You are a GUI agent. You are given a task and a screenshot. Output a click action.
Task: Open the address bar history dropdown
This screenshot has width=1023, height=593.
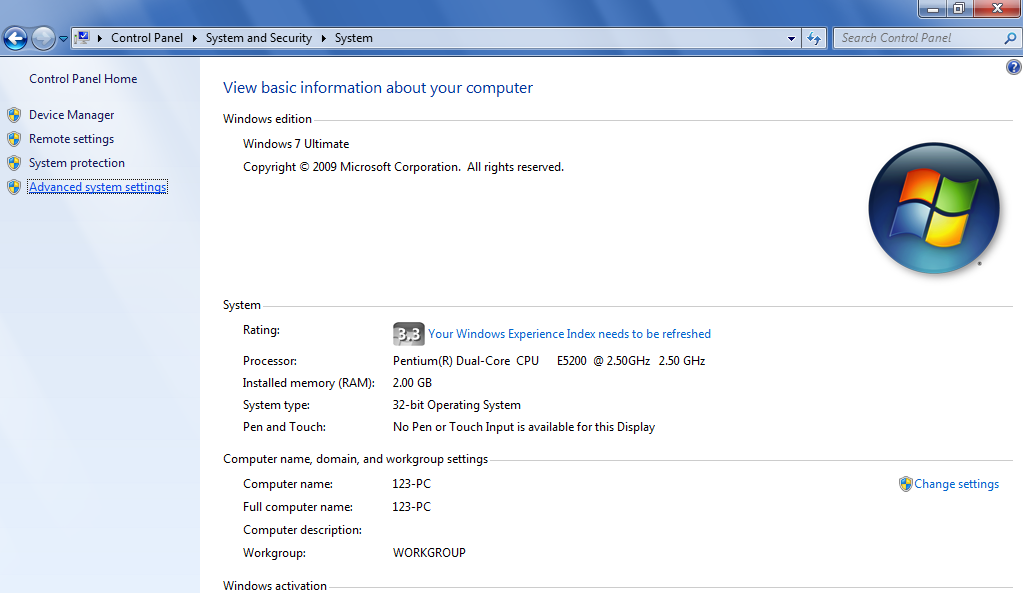(791, 38)
